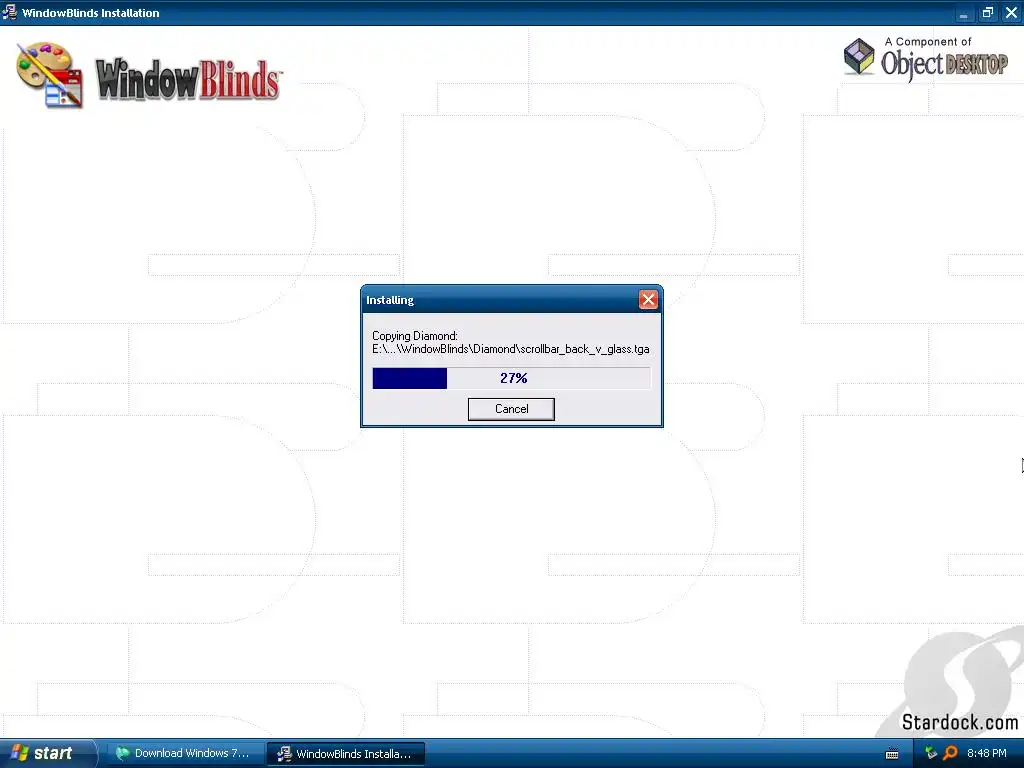Open the tray magnifier icon
The height and width of the screenshot is (768, 1024).
click(x=950, y=753)
